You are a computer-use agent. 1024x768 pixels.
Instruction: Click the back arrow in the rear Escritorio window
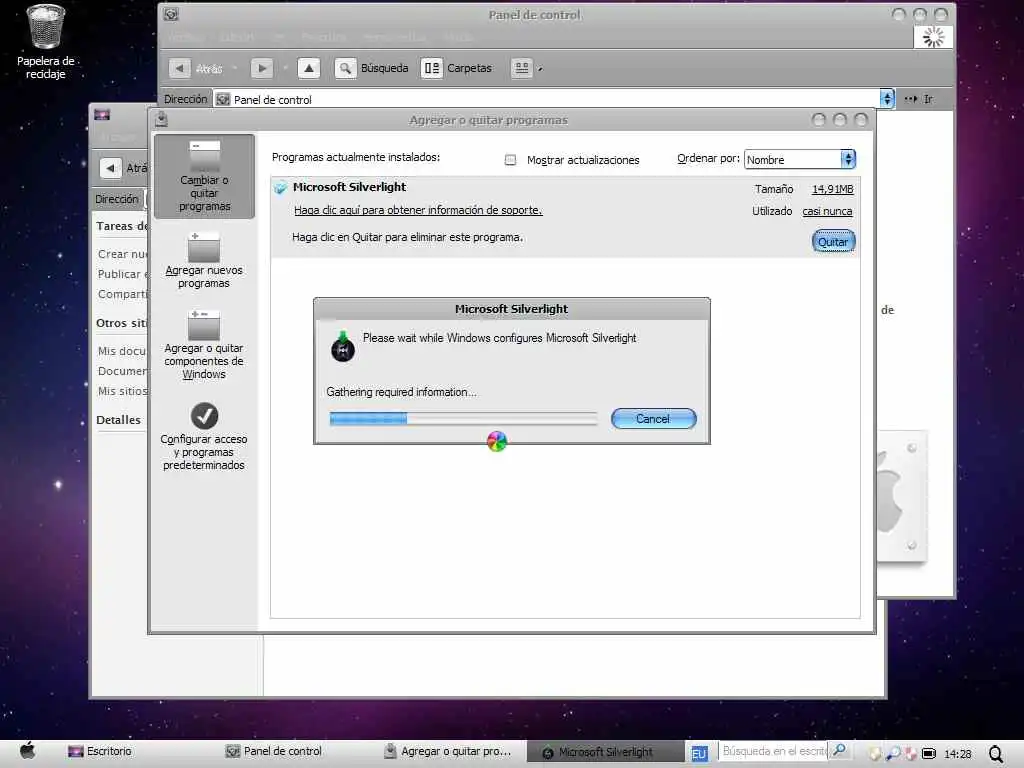pos(110,168)
